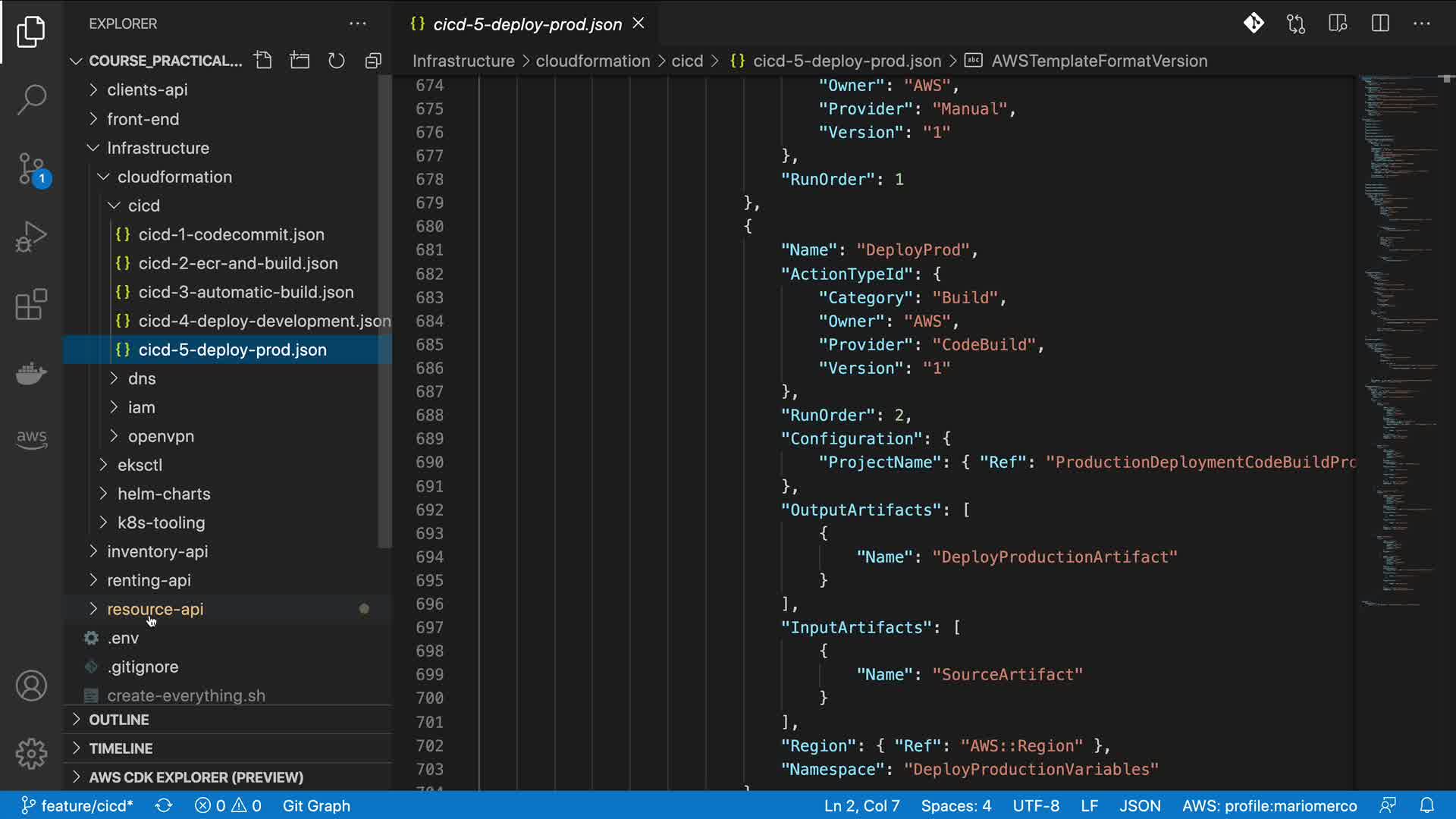Open the Docker view in activity bar
The height and width of the screenshot is (819, 1456).
(x=31, y=373)
